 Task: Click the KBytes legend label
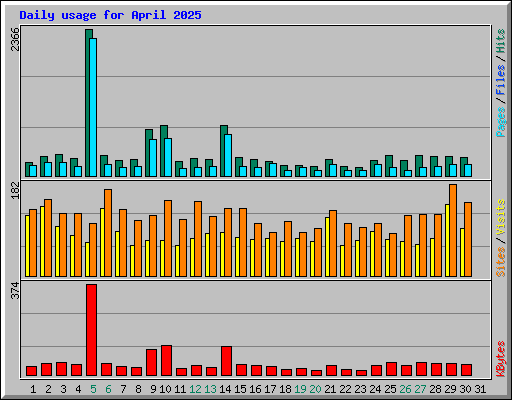501,359
